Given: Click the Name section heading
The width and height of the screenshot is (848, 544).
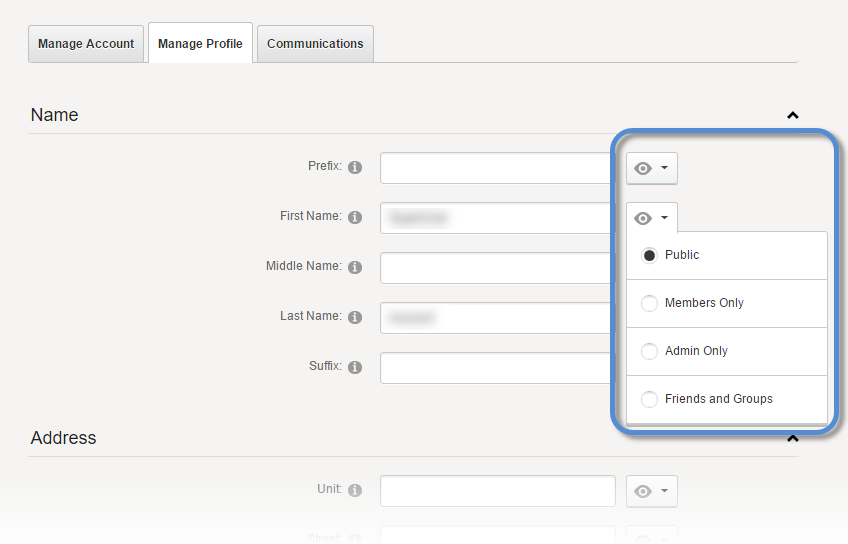Looking at the screenshot, I should (55, 115).
